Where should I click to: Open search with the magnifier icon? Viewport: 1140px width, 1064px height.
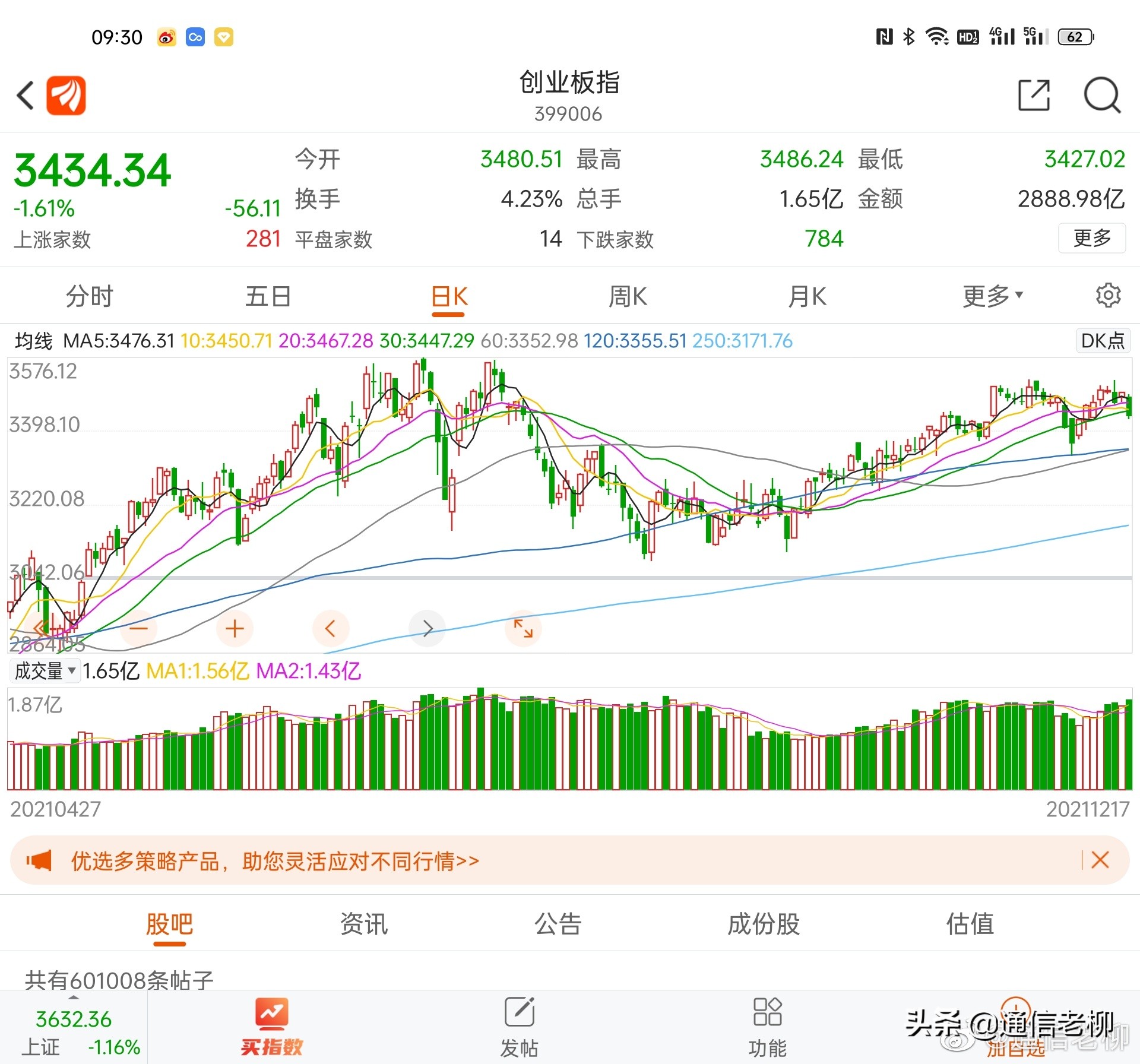pyautogui.click(x=1102, y=95)
